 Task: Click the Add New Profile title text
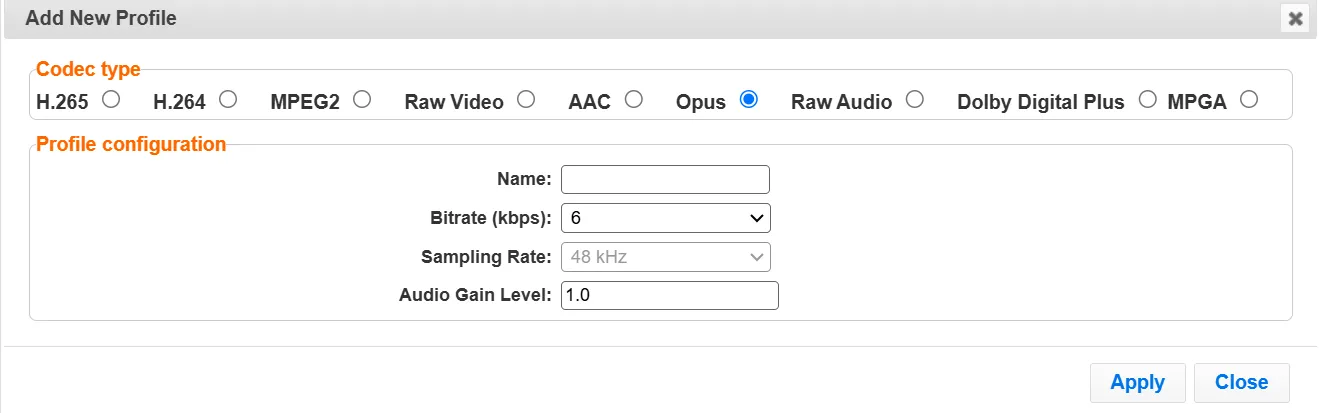(x=101, y=17)
